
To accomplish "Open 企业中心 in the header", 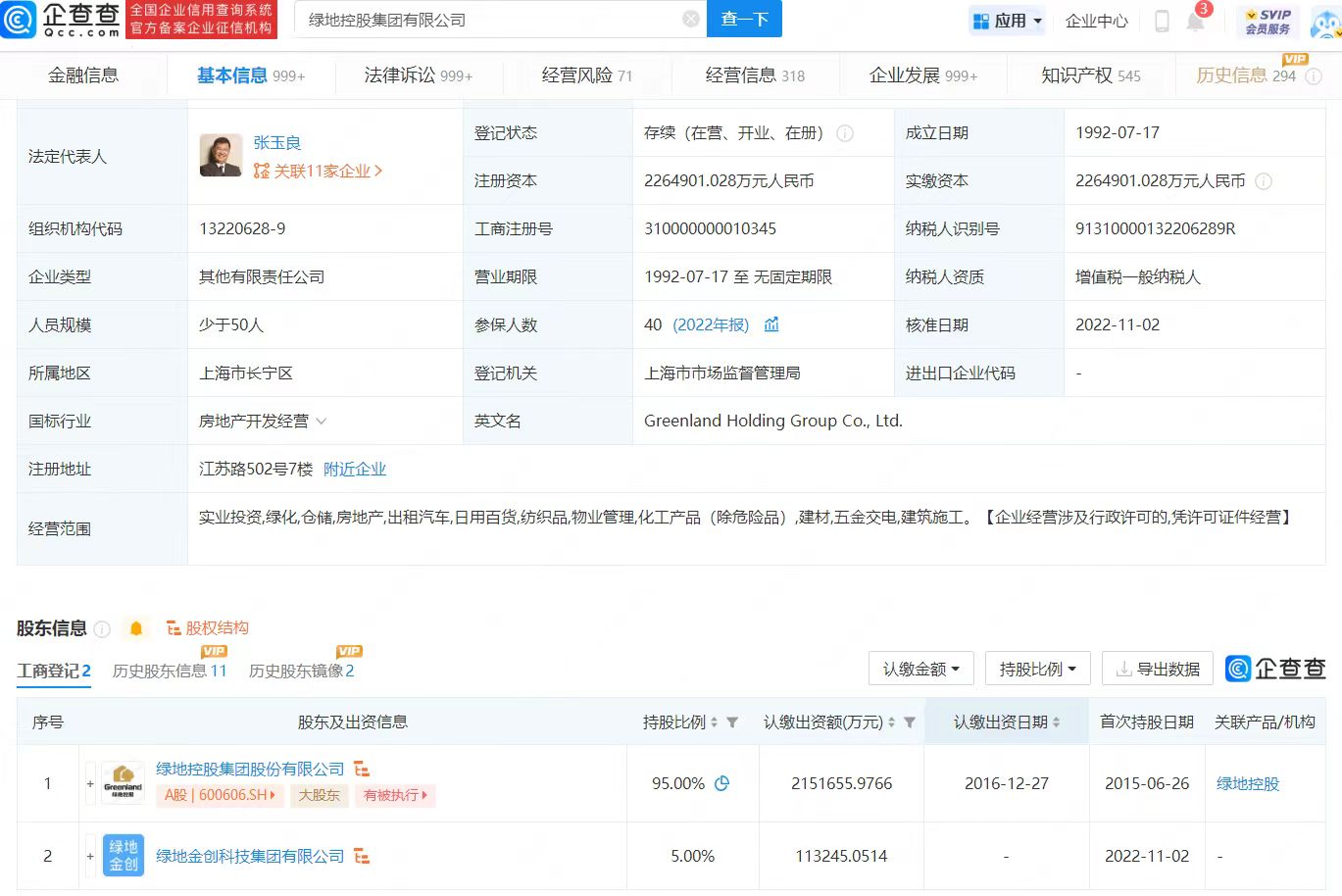I will pyautogui.click(x=1097, y=21).
